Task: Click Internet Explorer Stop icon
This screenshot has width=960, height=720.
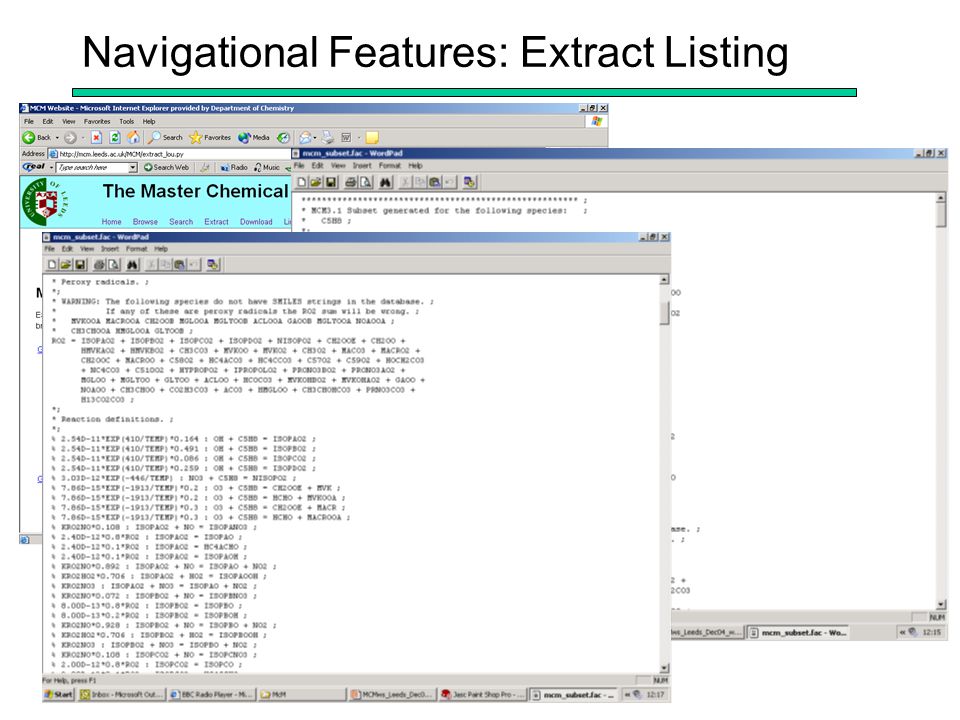Action: pyautogui.click(x=96, y=138)
